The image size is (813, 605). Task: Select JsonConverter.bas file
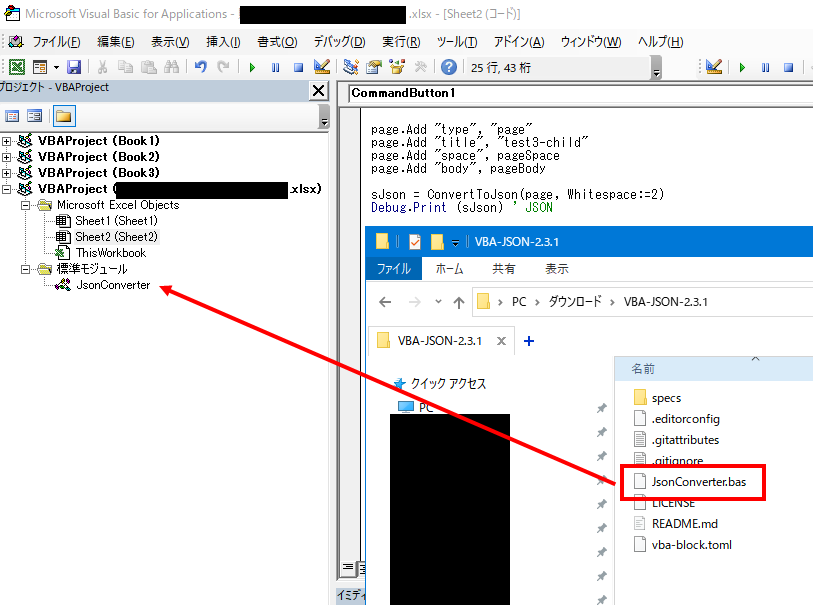point(698,482)
